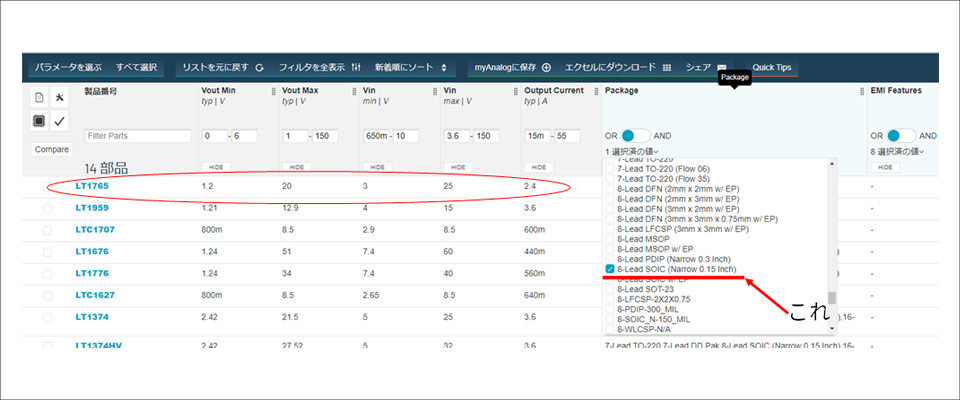Uncheck 8-Lead SOIC (Narrow 0.15 Inch)
This screenshot has height=400, width=960.
pos(610,269)
